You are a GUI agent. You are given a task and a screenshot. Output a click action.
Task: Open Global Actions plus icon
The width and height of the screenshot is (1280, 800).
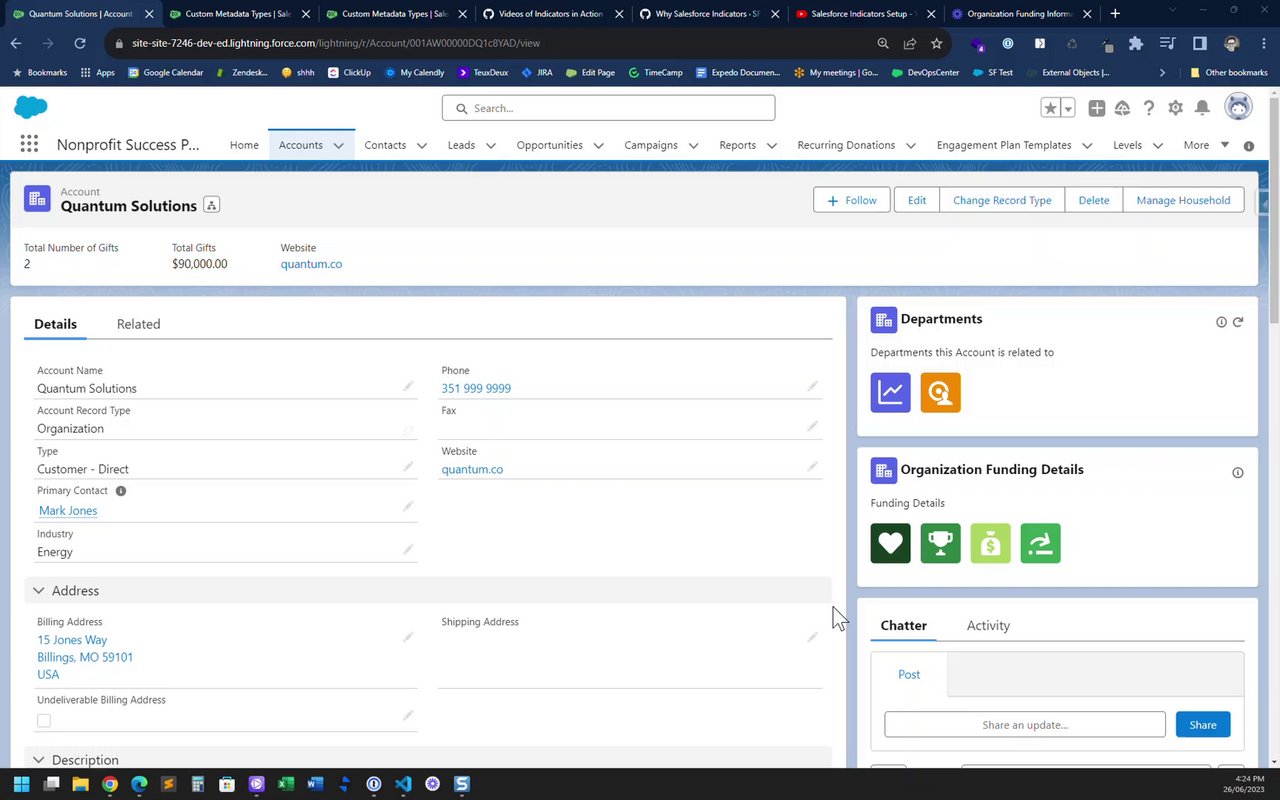[x=1097, y=108]
